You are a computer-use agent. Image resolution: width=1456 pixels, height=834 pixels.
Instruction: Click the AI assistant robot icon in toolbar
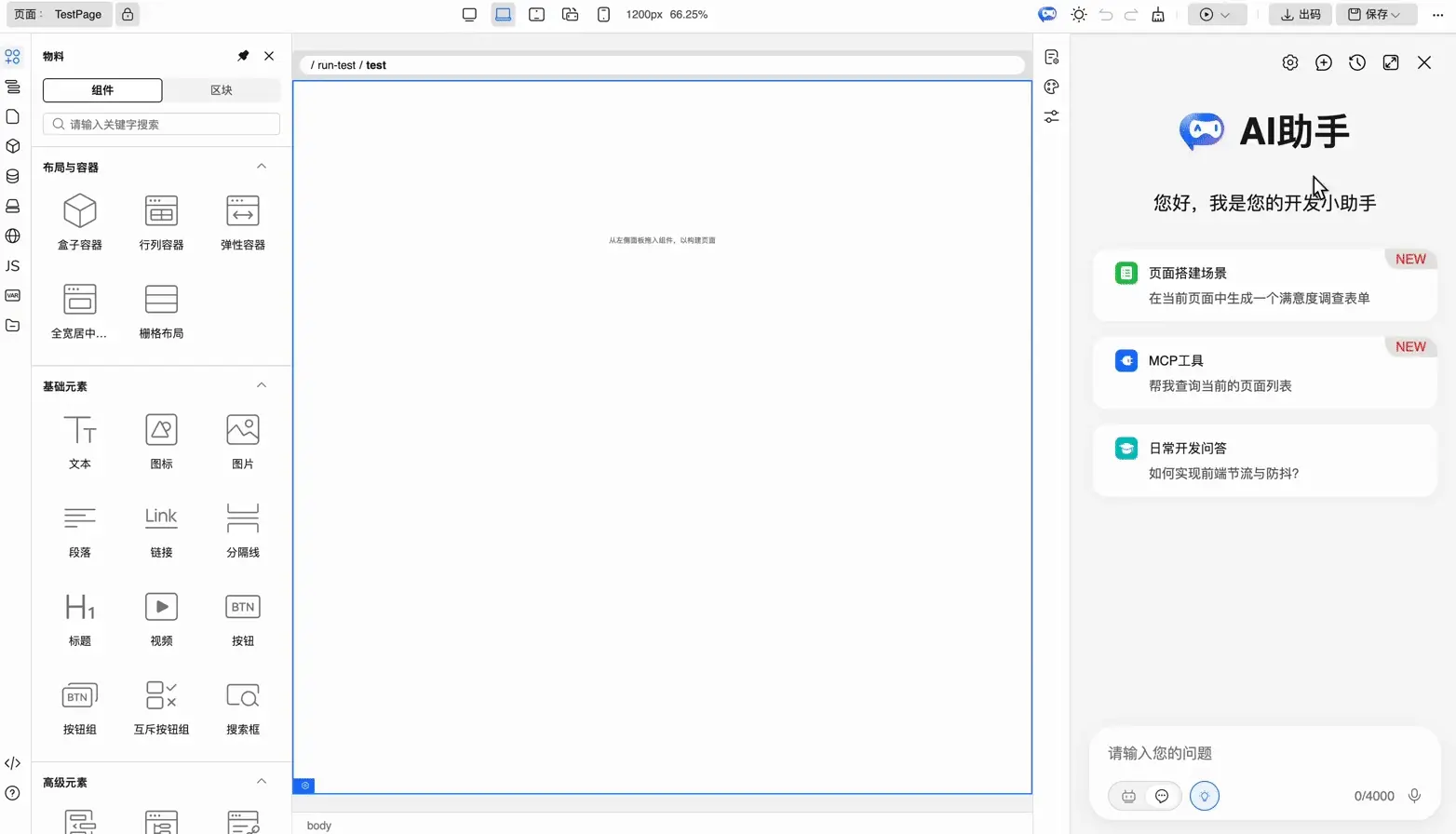1047,14
